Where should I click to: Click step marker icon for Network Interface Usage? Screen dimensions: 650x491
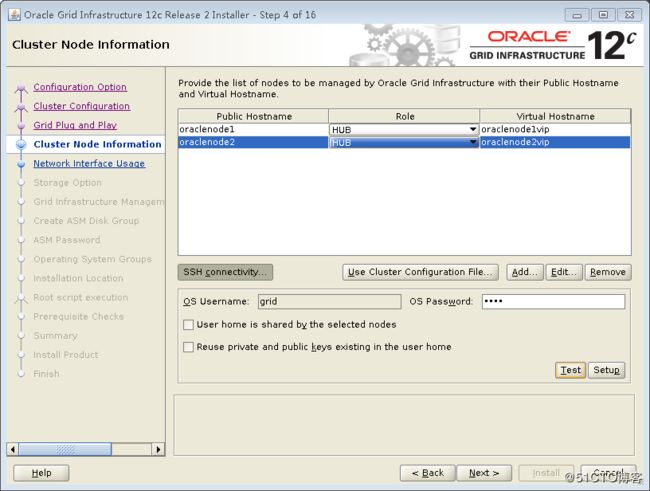[x=21, y=164]
